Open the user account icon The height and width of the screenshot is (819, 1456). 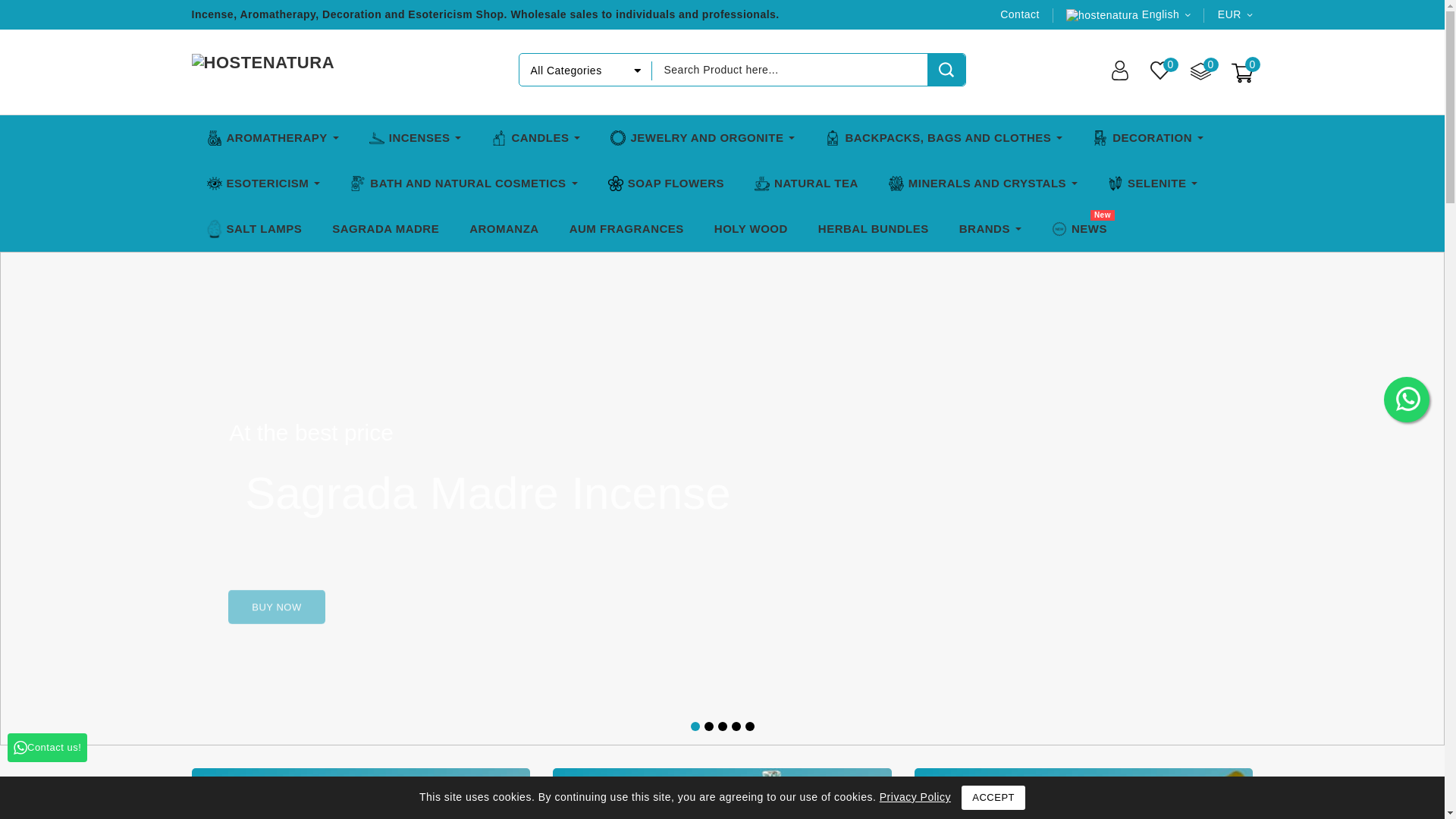tap(1119, 71)
